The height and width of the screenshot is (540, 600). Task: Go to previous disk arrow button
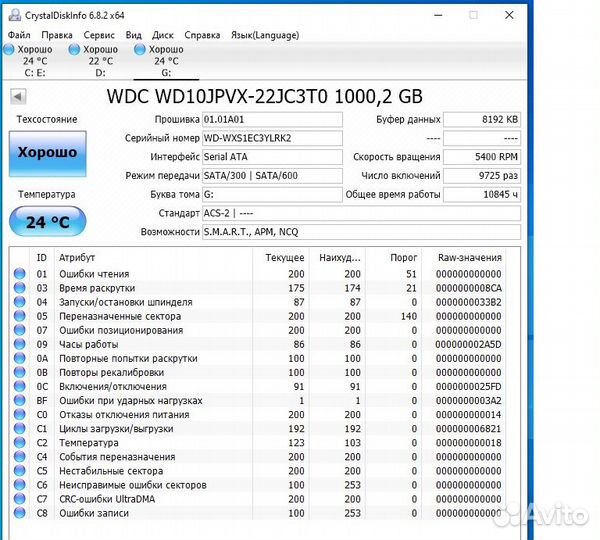pyautogui.click(x=18, y=96)
